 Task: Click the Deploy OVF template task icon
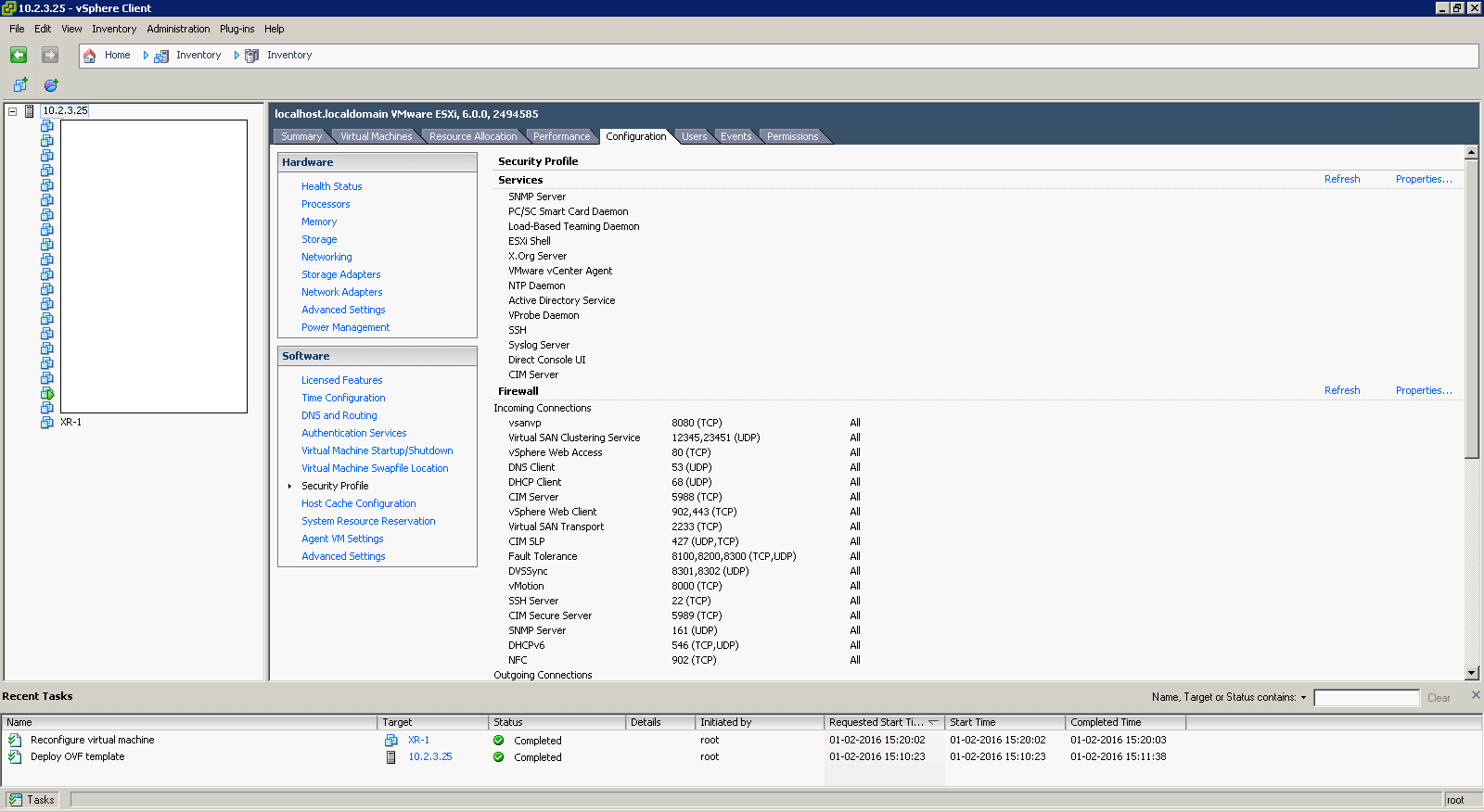tap(15, 757)
